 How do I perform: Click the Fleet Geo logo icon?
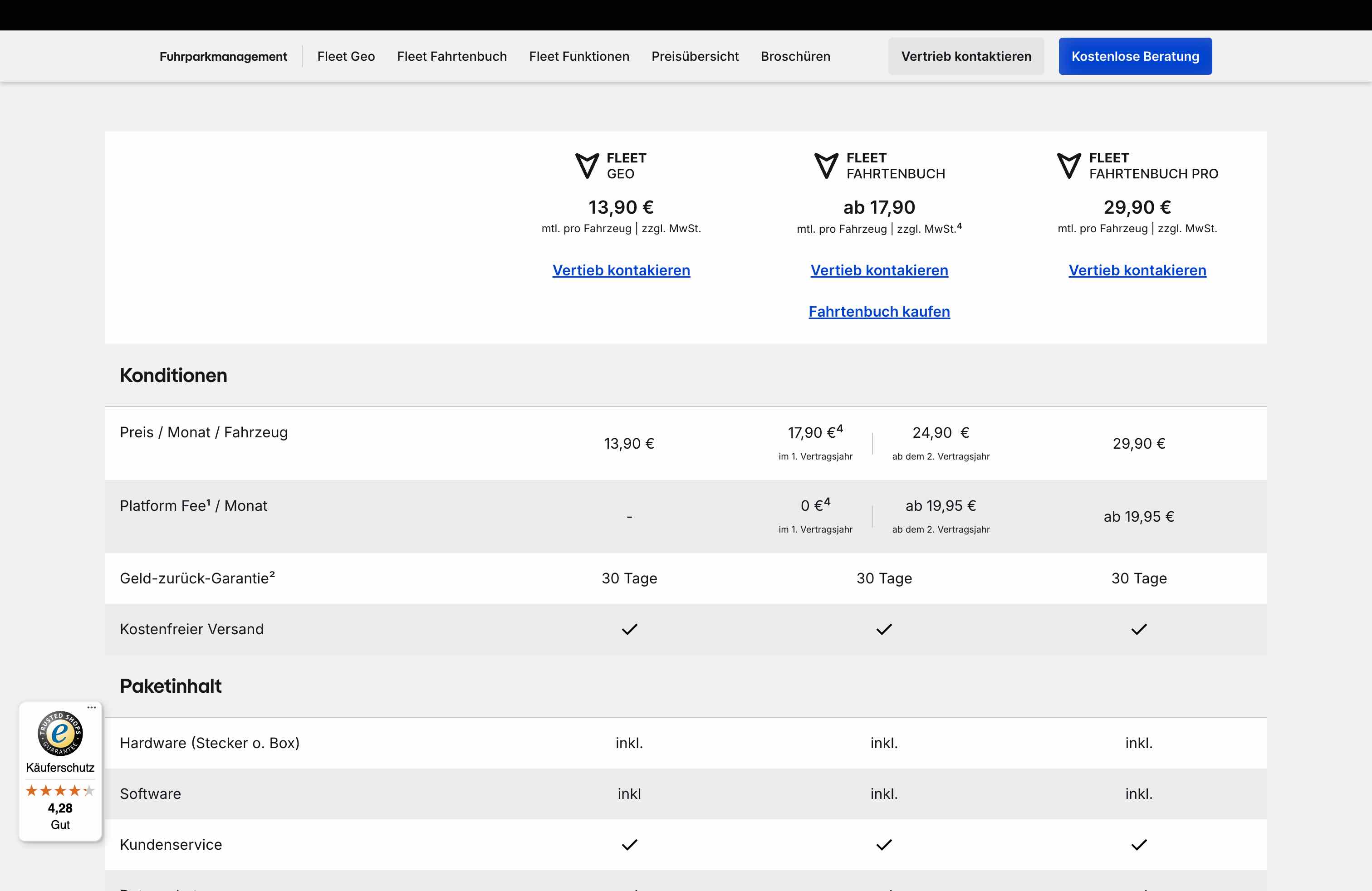(587, 166)
